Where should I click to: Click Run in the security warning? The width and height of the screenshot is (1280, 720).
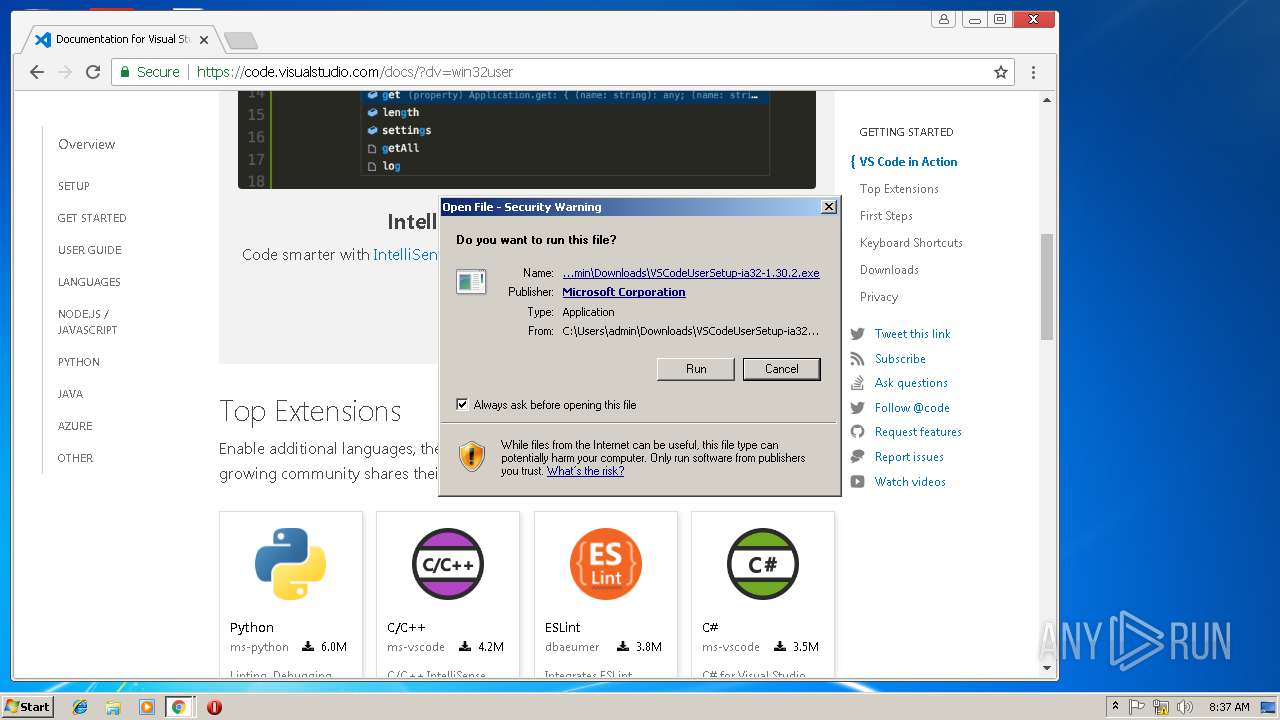696,369
